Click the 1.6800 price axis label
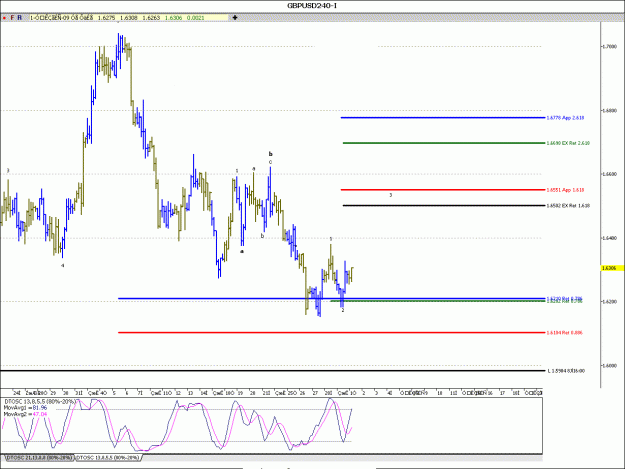625x469 pixels. click(609, 110)
